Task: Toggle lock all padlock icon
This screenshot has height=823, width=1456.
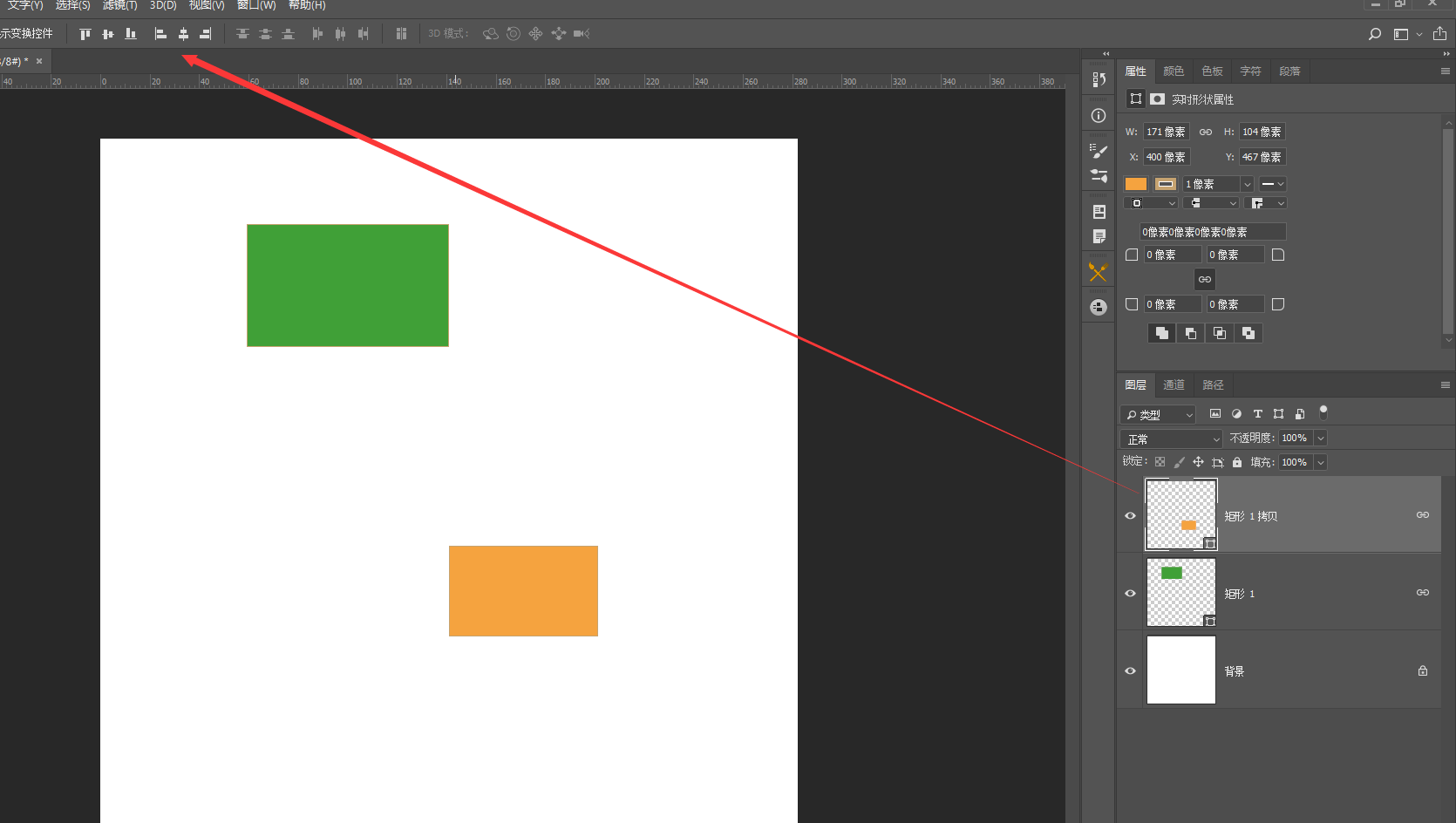Action: point(1237,462)
